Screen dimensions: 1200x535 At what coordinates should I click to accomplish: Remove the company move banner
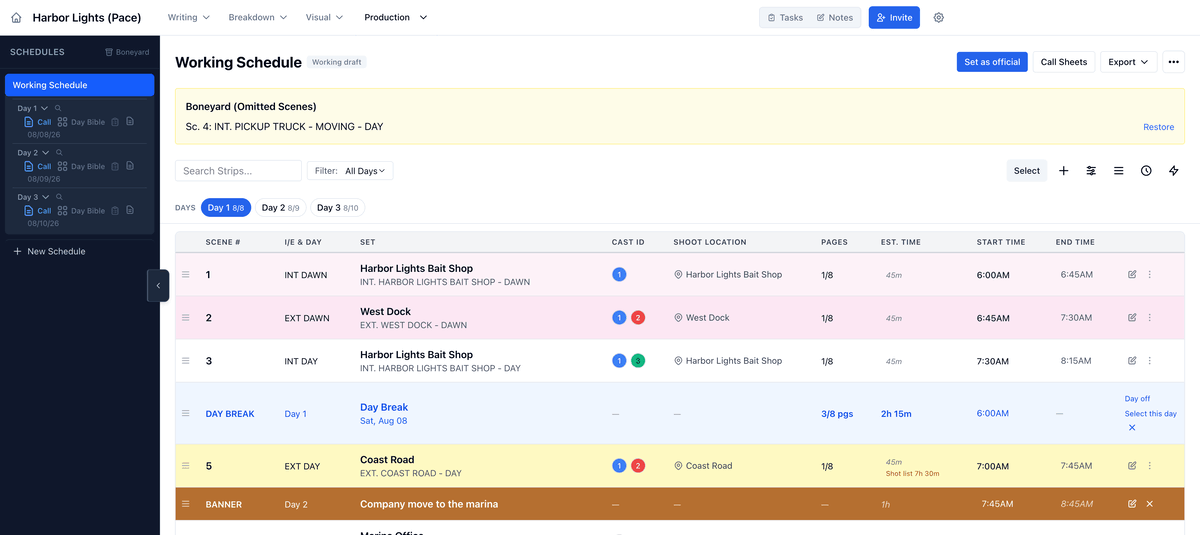[1150, 504]
